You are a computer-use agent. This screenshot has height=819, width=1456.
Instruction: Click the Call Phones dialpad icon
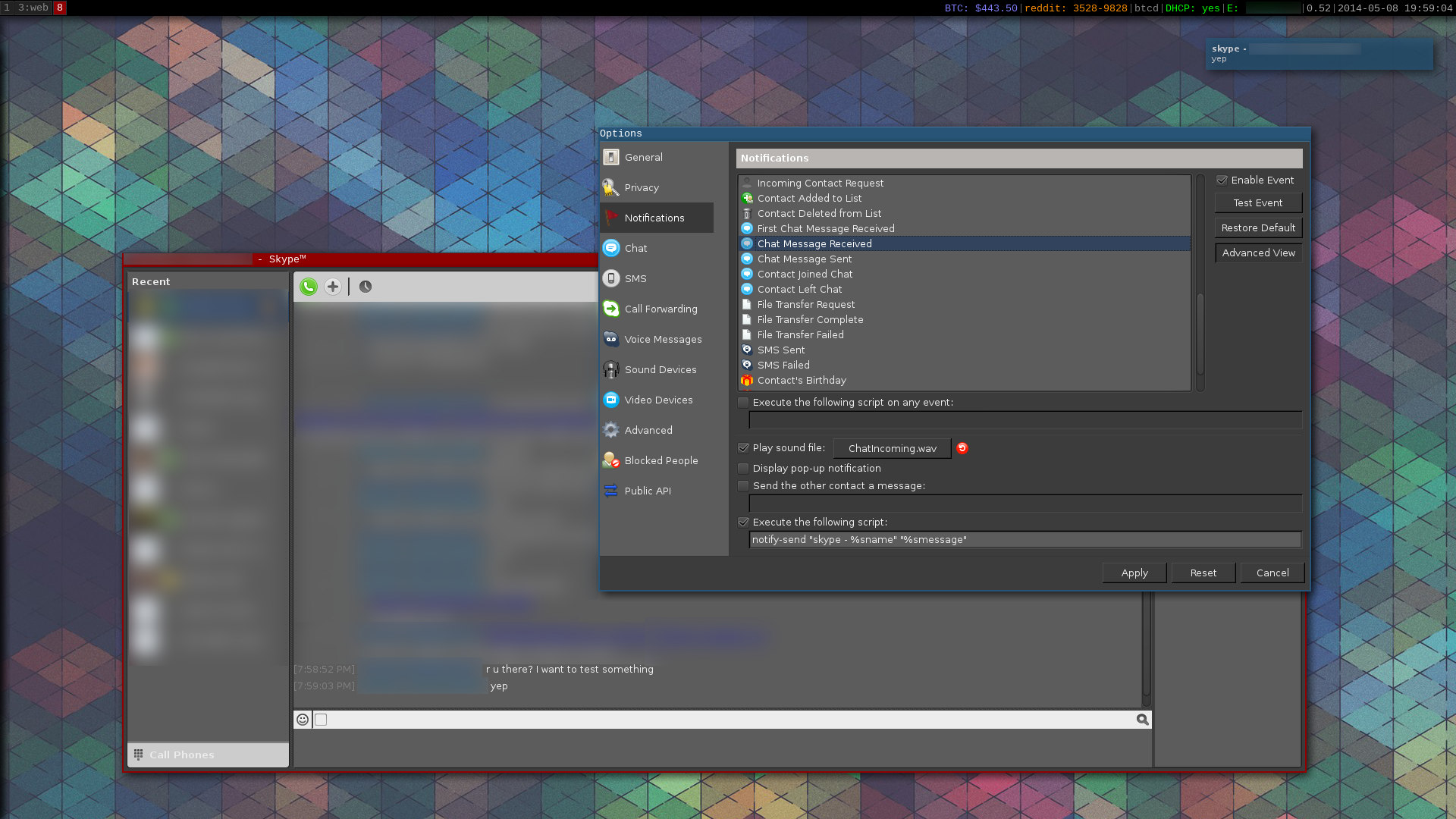pyautogui.click(x=139, y=755)
